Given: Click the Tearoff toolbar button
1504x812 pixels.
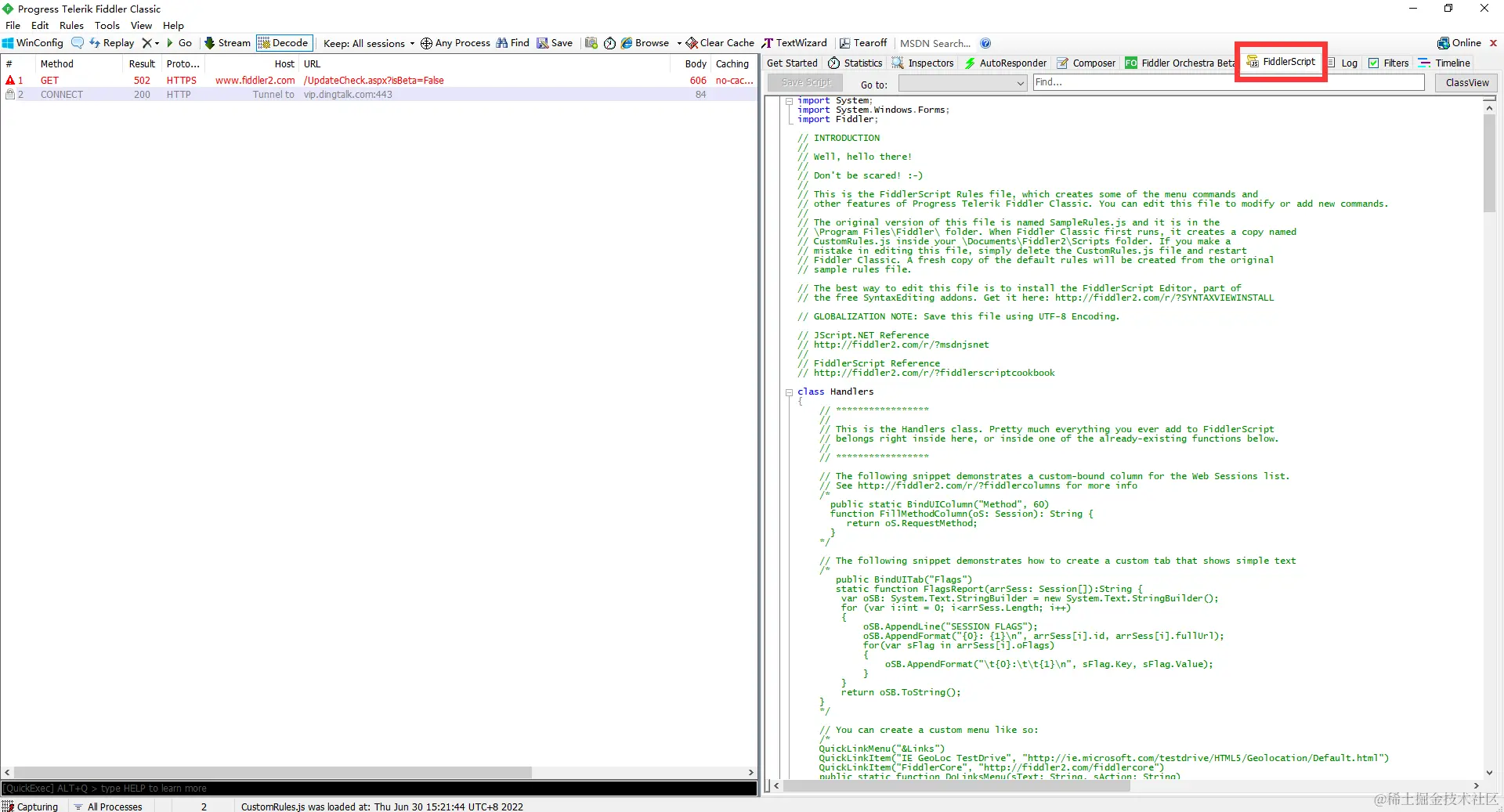Looking at the screenshot, I should [x=863, y=43].
